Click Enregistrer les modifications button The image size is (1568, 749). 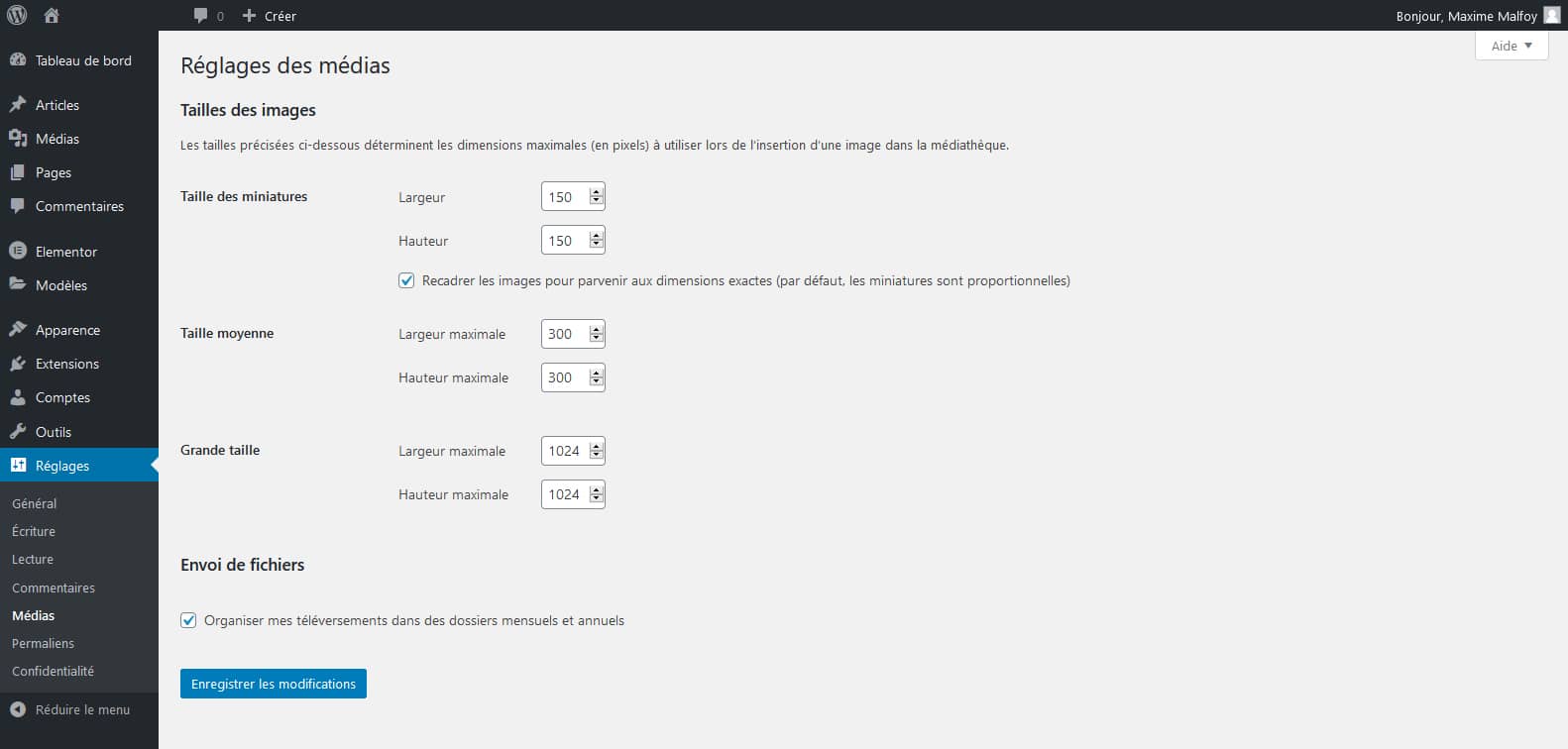point(274,684)
